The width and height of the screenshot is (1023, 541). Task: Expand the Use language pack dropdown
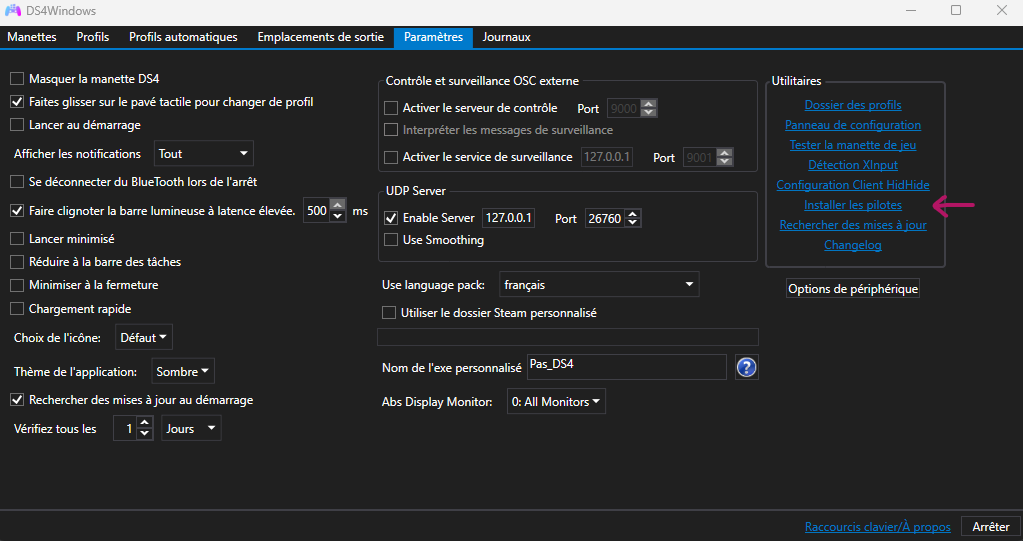pyautogui.click(x=598, y=285)
